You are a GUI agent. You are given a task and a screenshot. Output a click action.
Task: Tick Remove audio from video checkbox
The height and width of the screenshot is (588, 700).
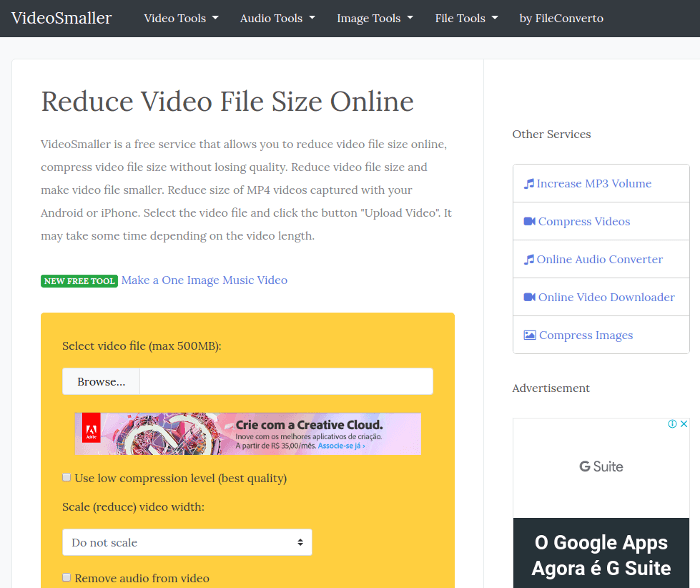coord(67,578)
